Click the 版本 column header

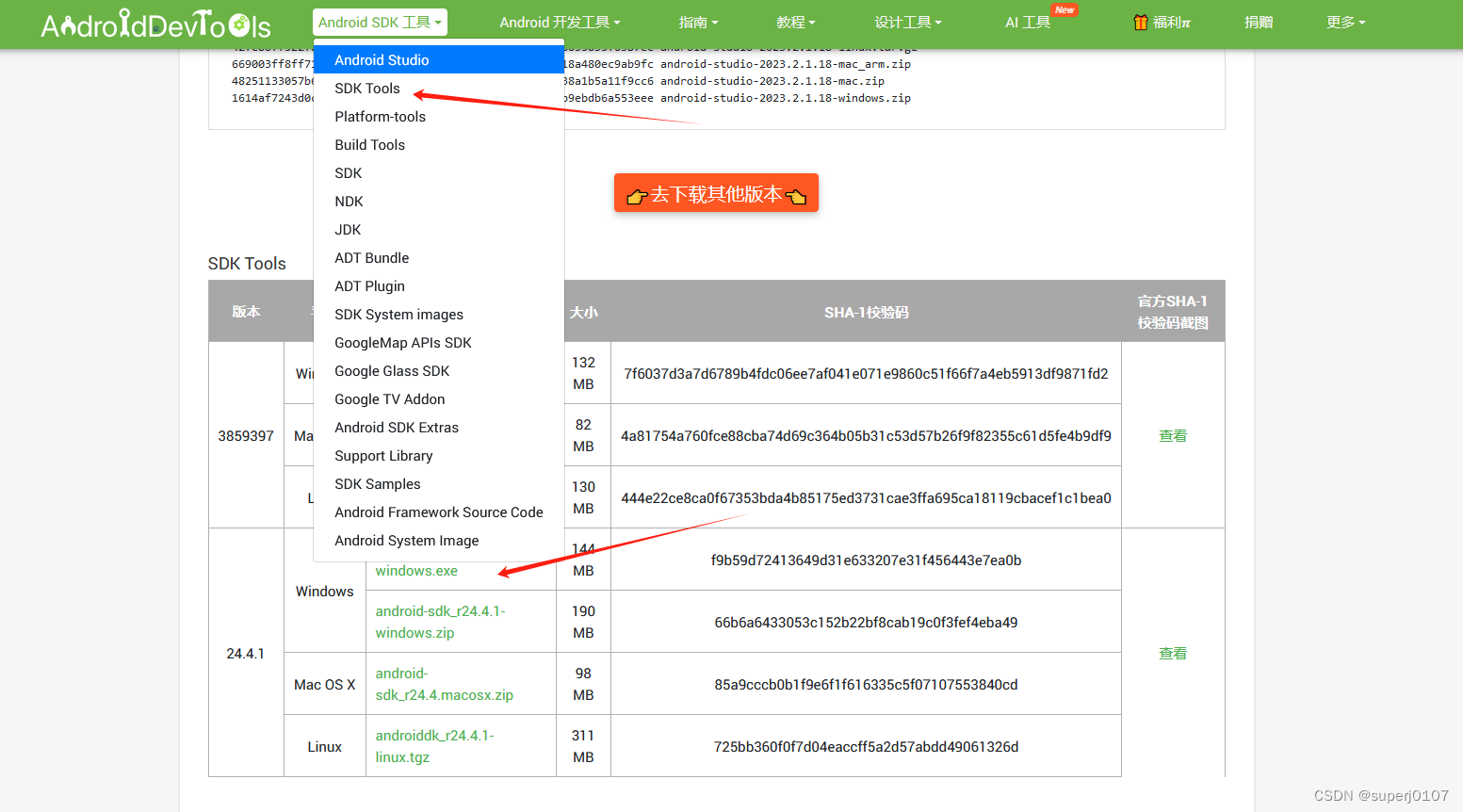(x=246, y=312)
